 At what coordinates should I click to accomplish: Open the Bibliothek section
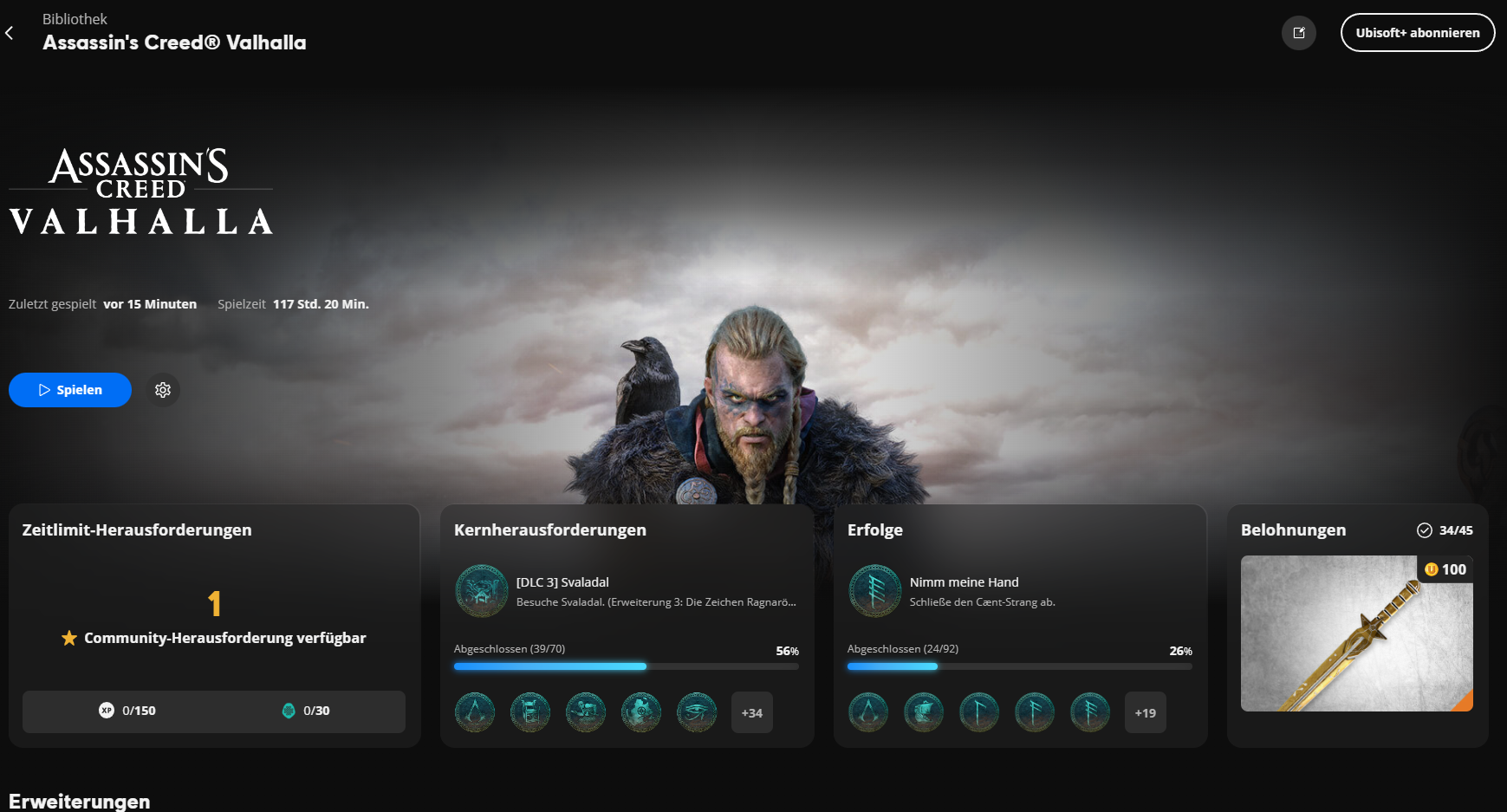[75, 18]
